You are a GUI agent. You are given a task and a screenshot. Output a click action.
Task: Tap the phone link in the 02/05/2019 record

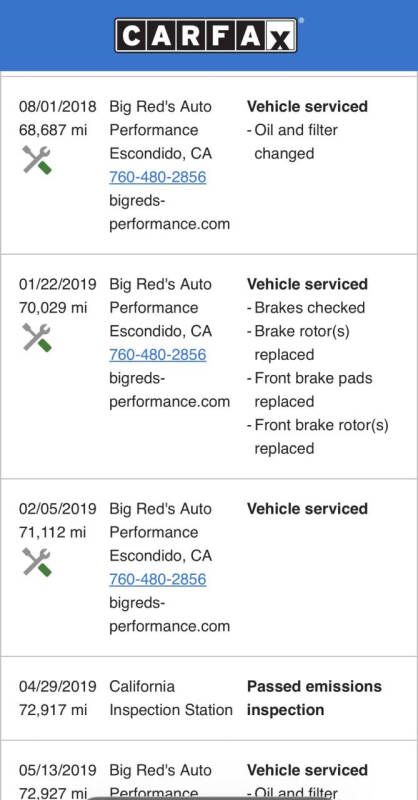[x=158, y=579]
